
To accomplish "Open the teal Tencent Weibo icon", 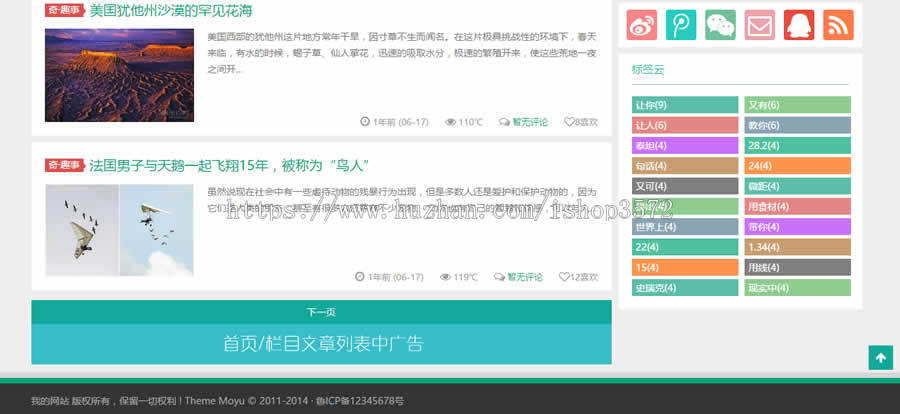I will pos(681,25).
